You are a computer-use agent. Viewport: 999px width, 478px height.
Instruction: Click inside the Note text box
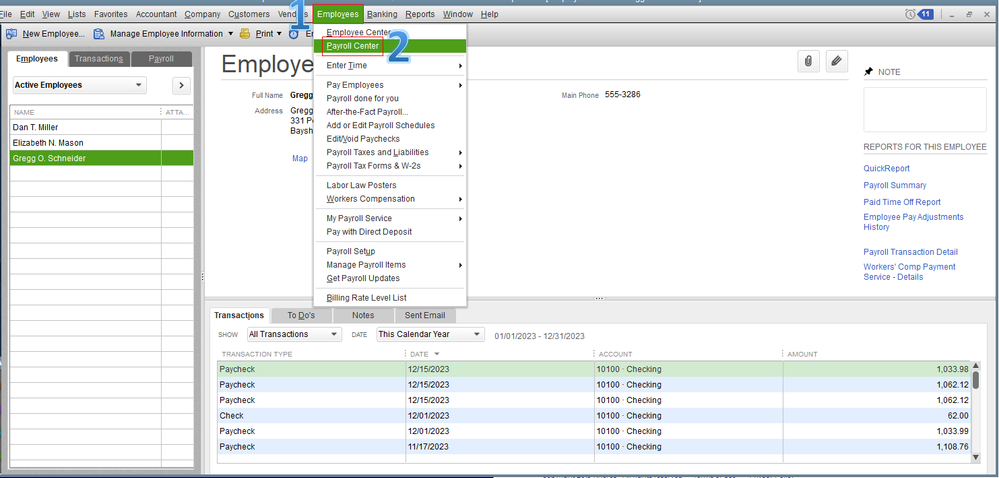pos(924,110)
